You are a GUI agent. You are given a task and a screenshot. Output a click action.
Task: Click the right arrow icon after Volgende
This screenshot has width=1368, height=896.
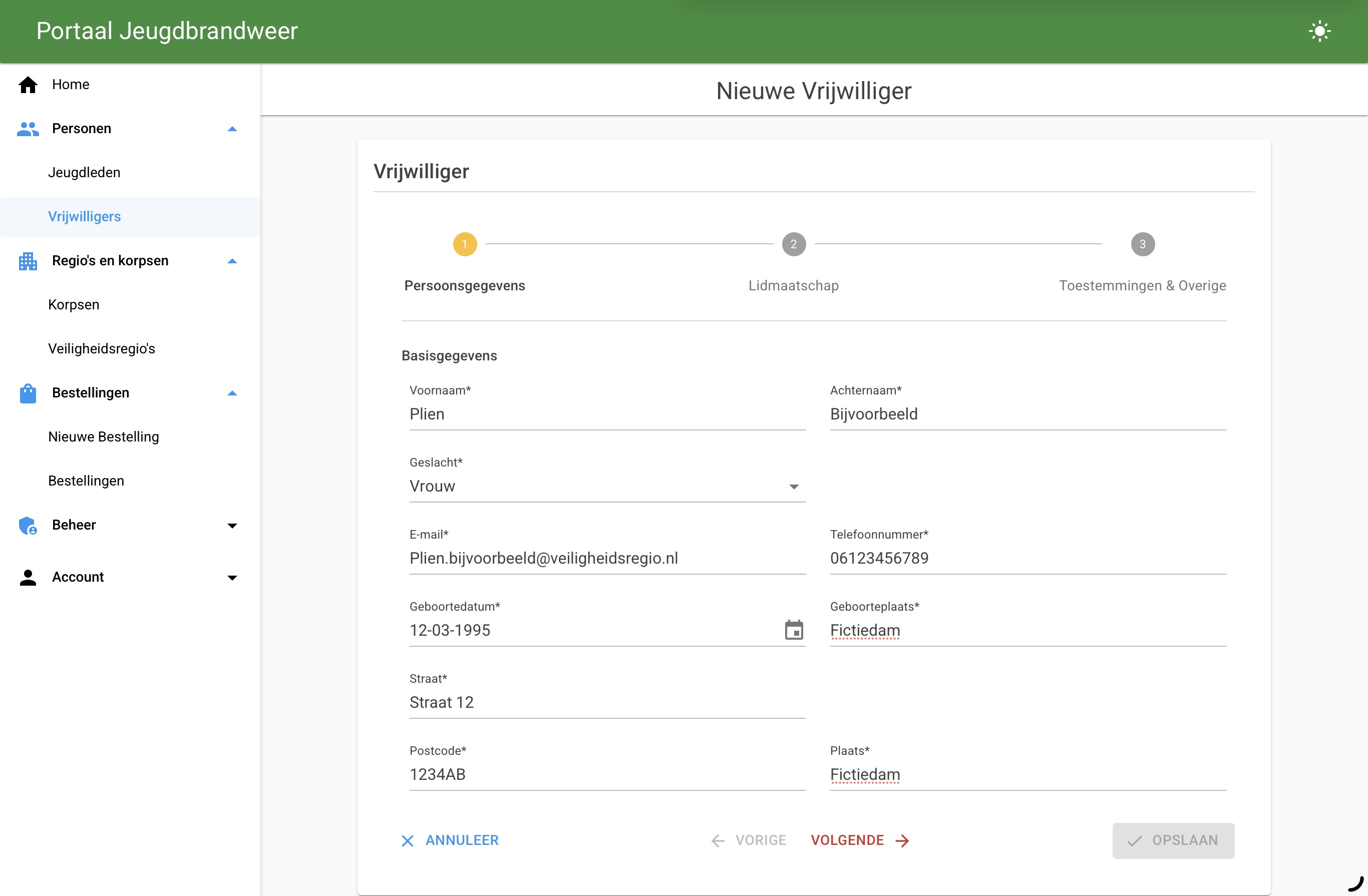tap(902, 841)
